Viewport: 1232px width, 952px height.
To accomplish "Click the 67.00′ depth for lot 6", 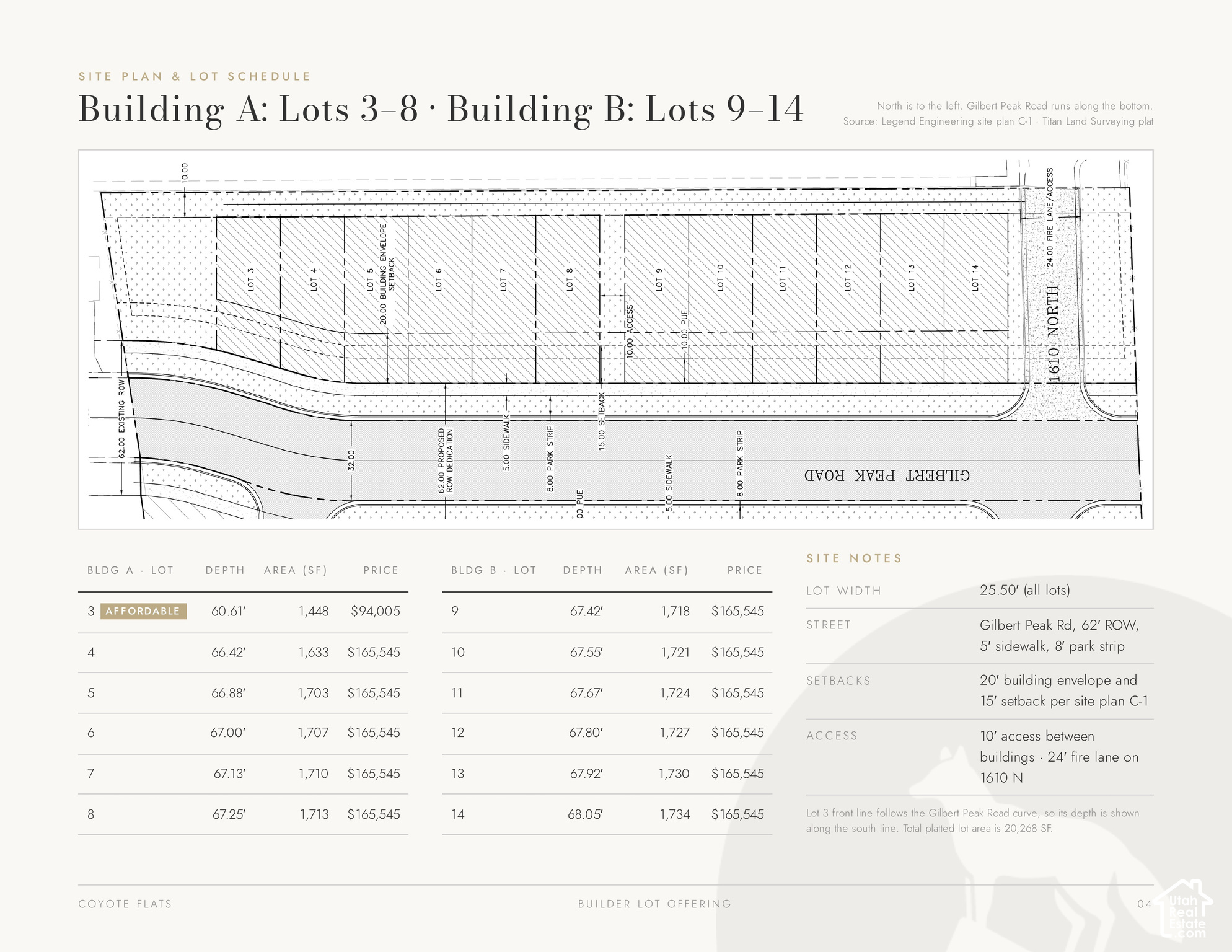I will (227, 733).
